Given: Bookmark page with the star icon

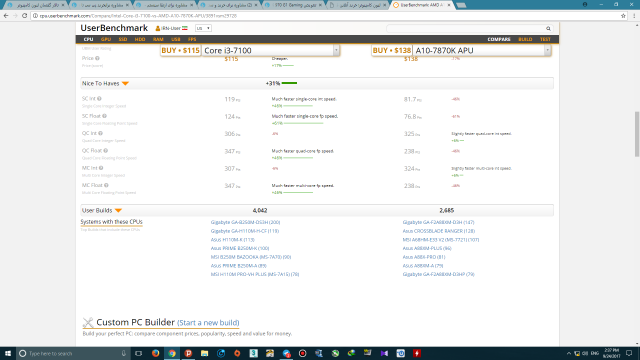Looking at the screenshot, I should [x=623, y=16].
